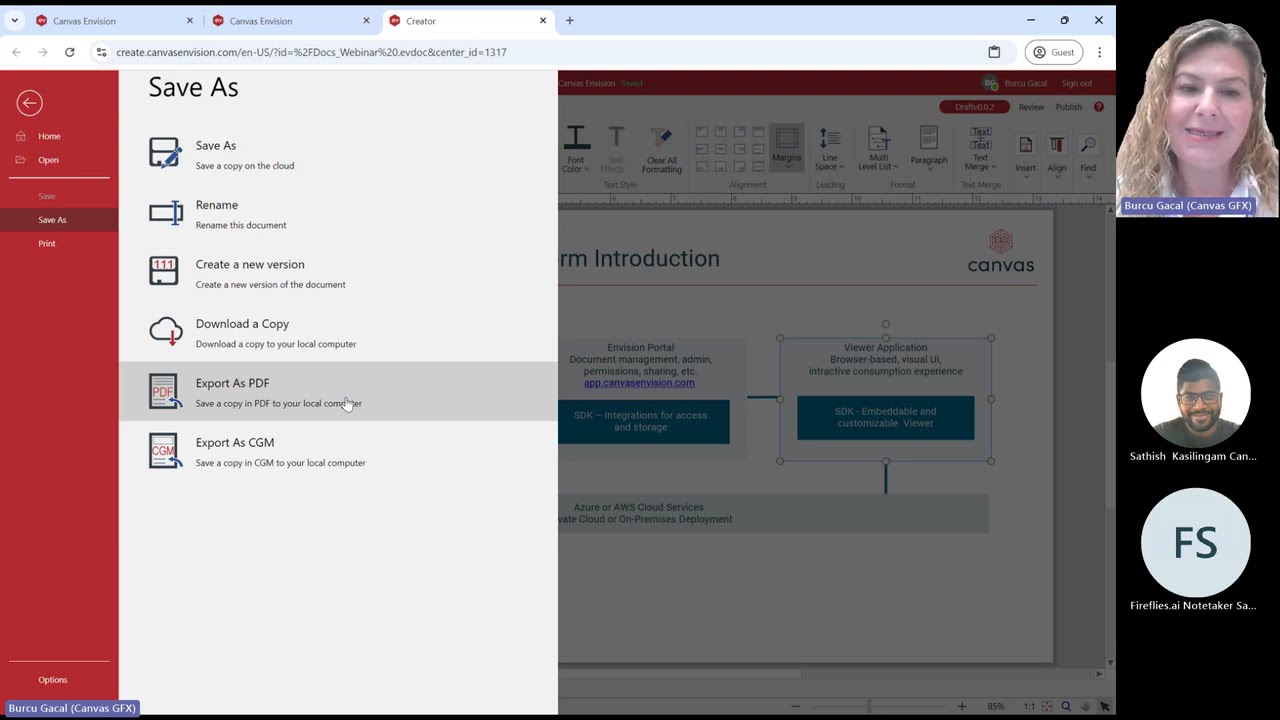Close the Creator browser tab
The height and width of the screenshot is (720, 1280).
coord(543,20)
